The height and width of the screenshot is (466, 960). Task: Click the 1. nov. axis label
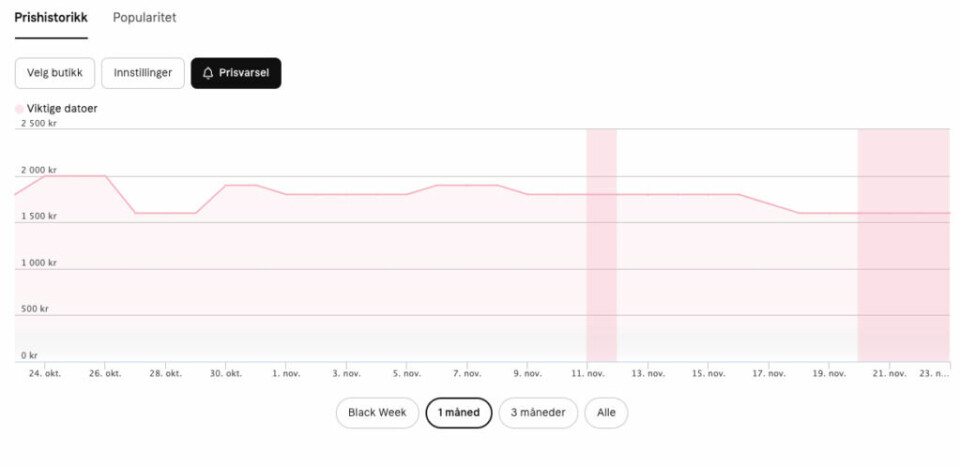[x=286, y=374]
